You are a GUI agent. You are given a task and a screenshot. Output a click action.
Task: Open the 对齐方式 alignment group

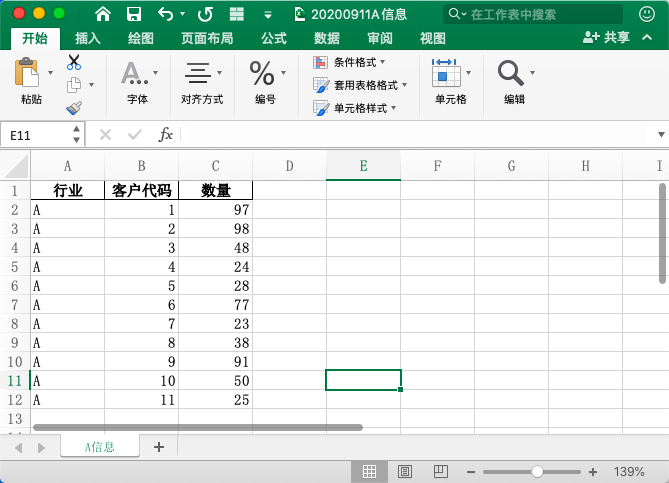click(x=202, y=83)
